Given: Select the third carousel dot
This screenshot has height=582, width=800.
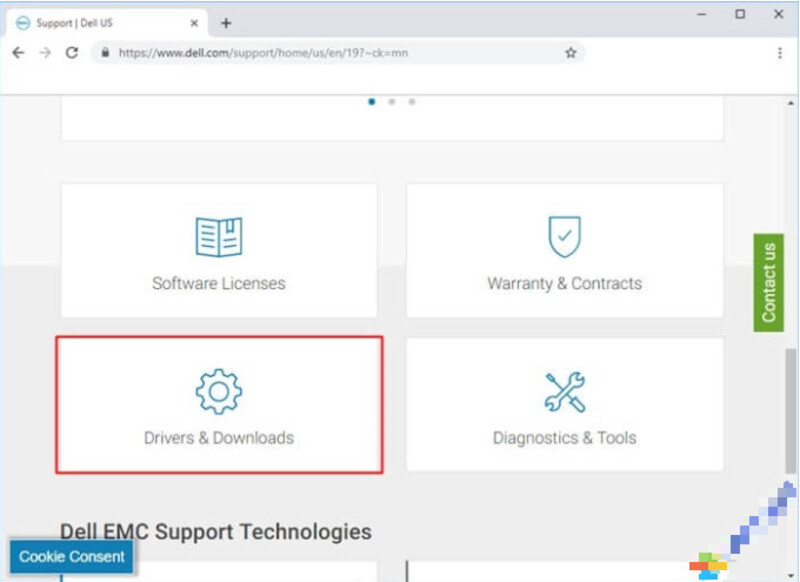Looking at the screenshot, I should (x=412, y=102).
